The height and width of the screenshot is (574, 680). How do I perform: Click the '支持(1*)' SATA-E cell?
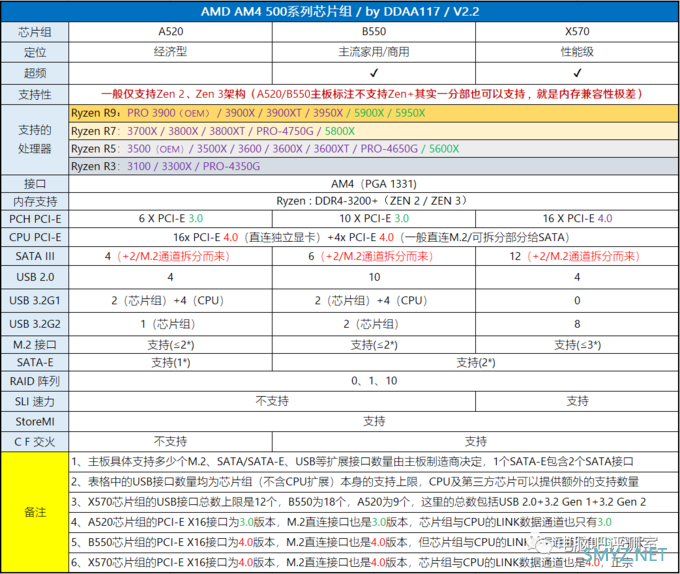[170, 362]
